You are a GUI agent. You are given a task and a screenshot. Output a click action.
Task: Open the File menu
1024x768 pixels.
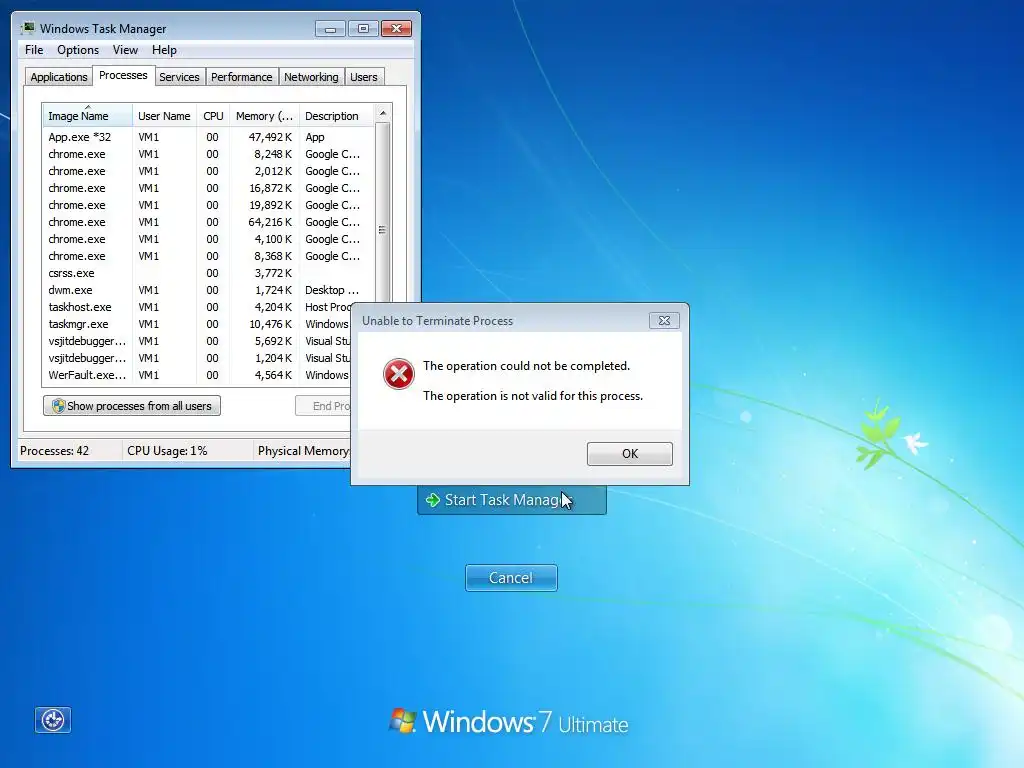pos(34,50)
